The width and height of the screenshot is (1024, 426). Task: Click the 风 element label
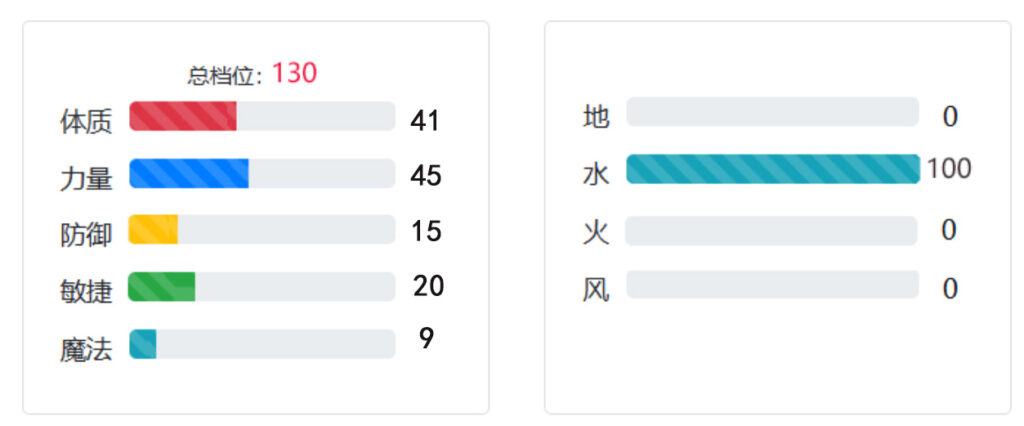pos(596,291)
